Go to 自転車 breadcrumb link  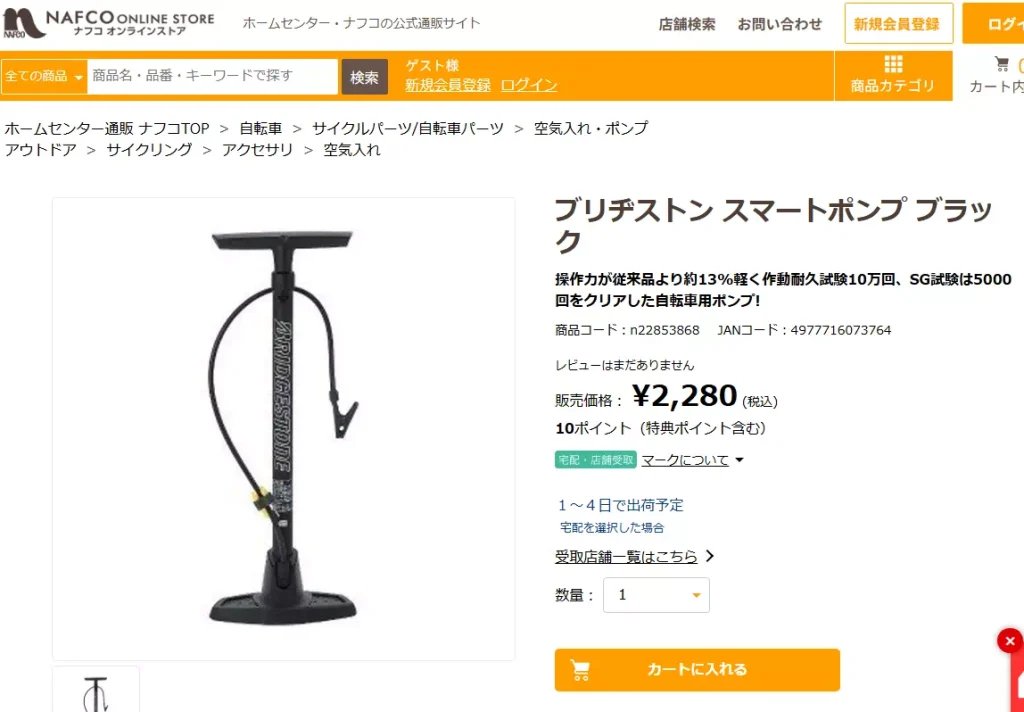(x=261, y=128)
